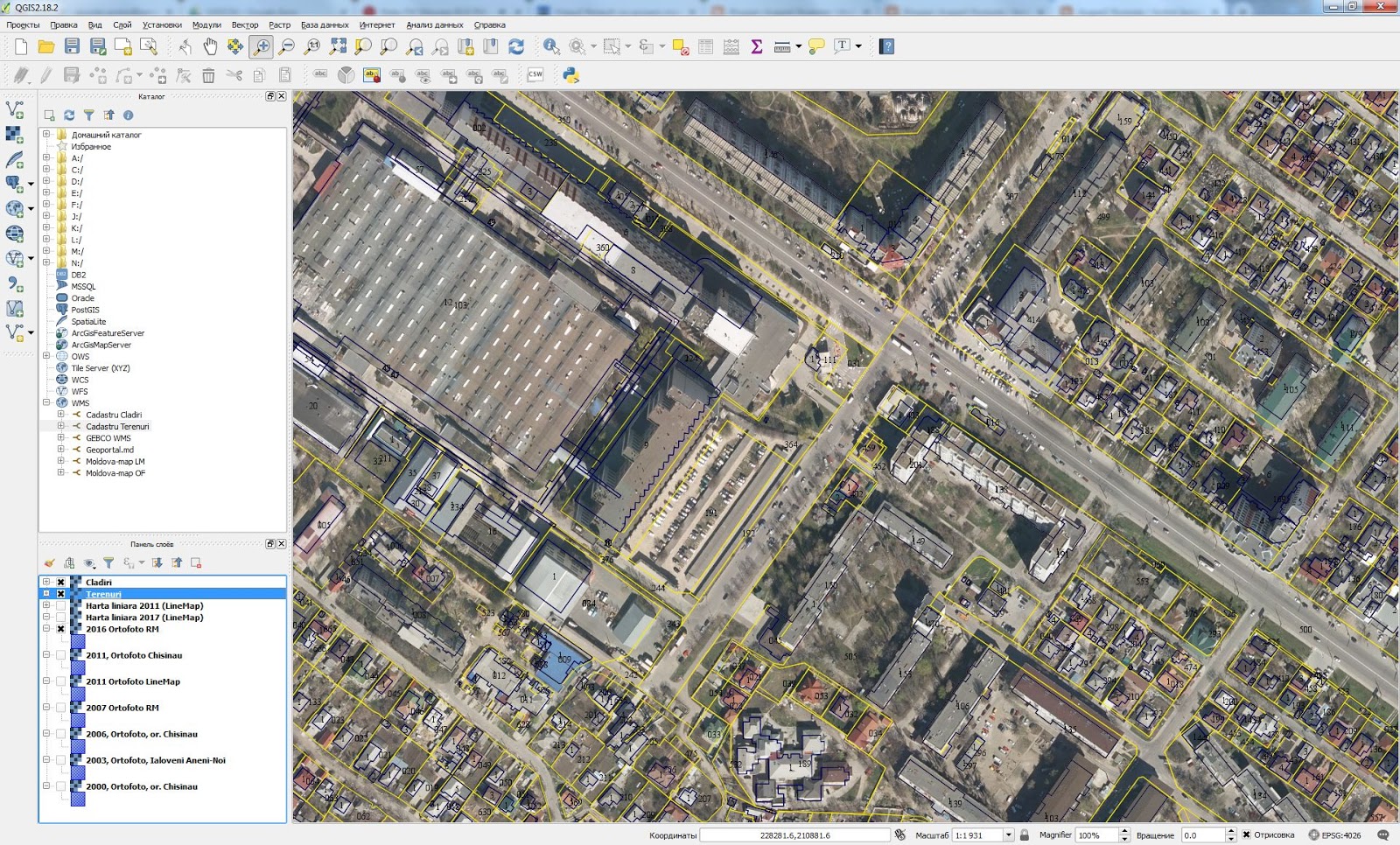Expand the Cladiri layer in layers panel
The width and height of the screenshot is (1400, 845).
pyautogui.click(x=46, y=582)
